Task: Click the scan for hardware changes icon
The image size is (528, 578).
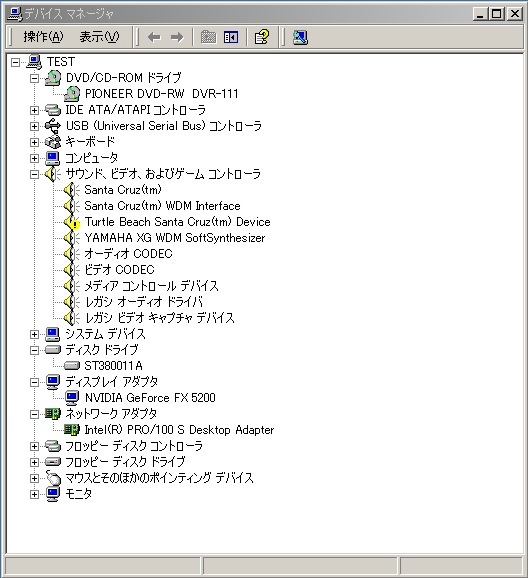Action: point(300,37)
